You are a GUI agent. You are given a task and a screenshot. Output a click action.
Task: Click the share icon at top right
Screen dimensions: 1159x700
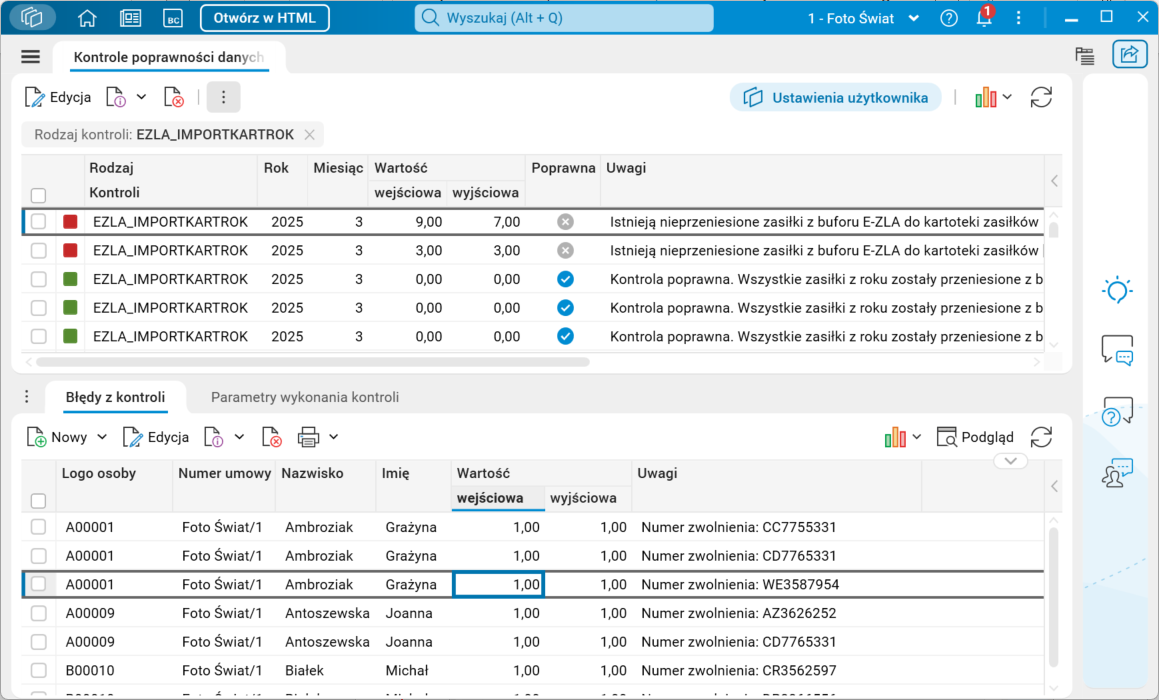point(1129,55)
